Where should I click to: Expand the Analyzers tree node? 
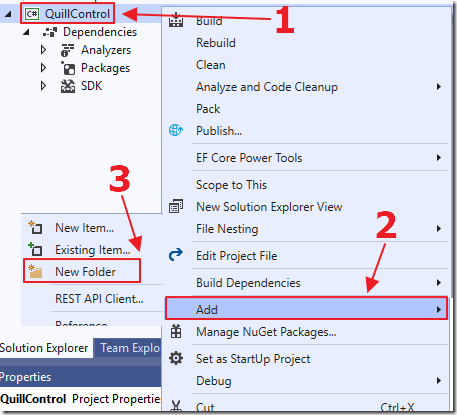[43, 50]
